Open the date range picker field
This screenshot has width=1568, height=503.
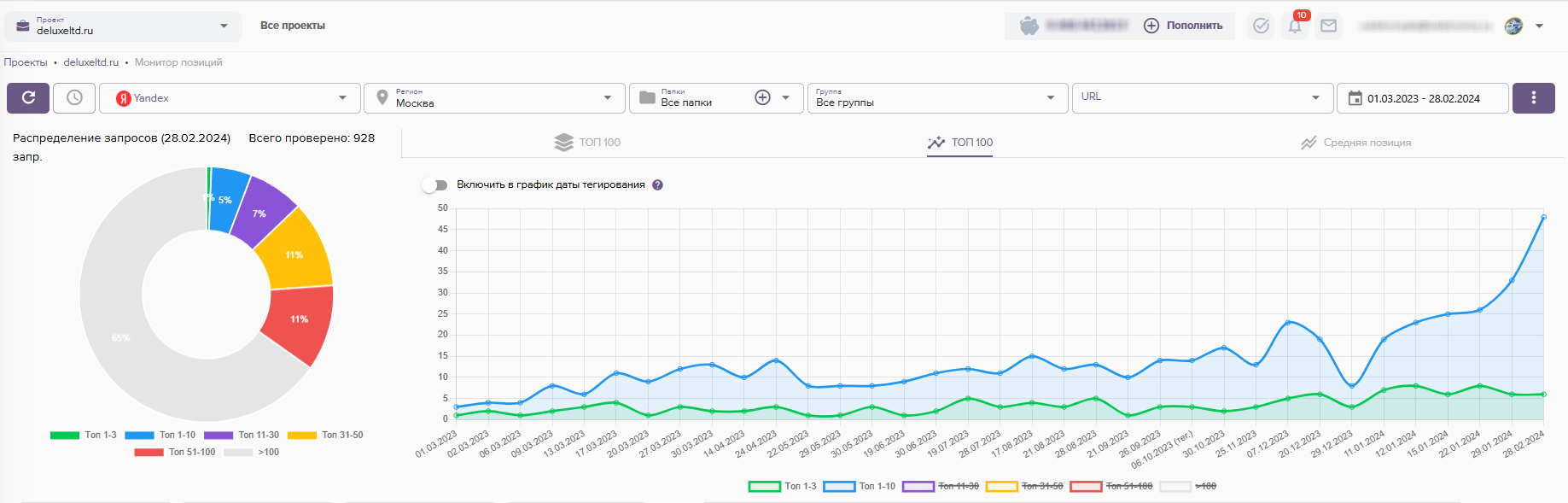1422,98
